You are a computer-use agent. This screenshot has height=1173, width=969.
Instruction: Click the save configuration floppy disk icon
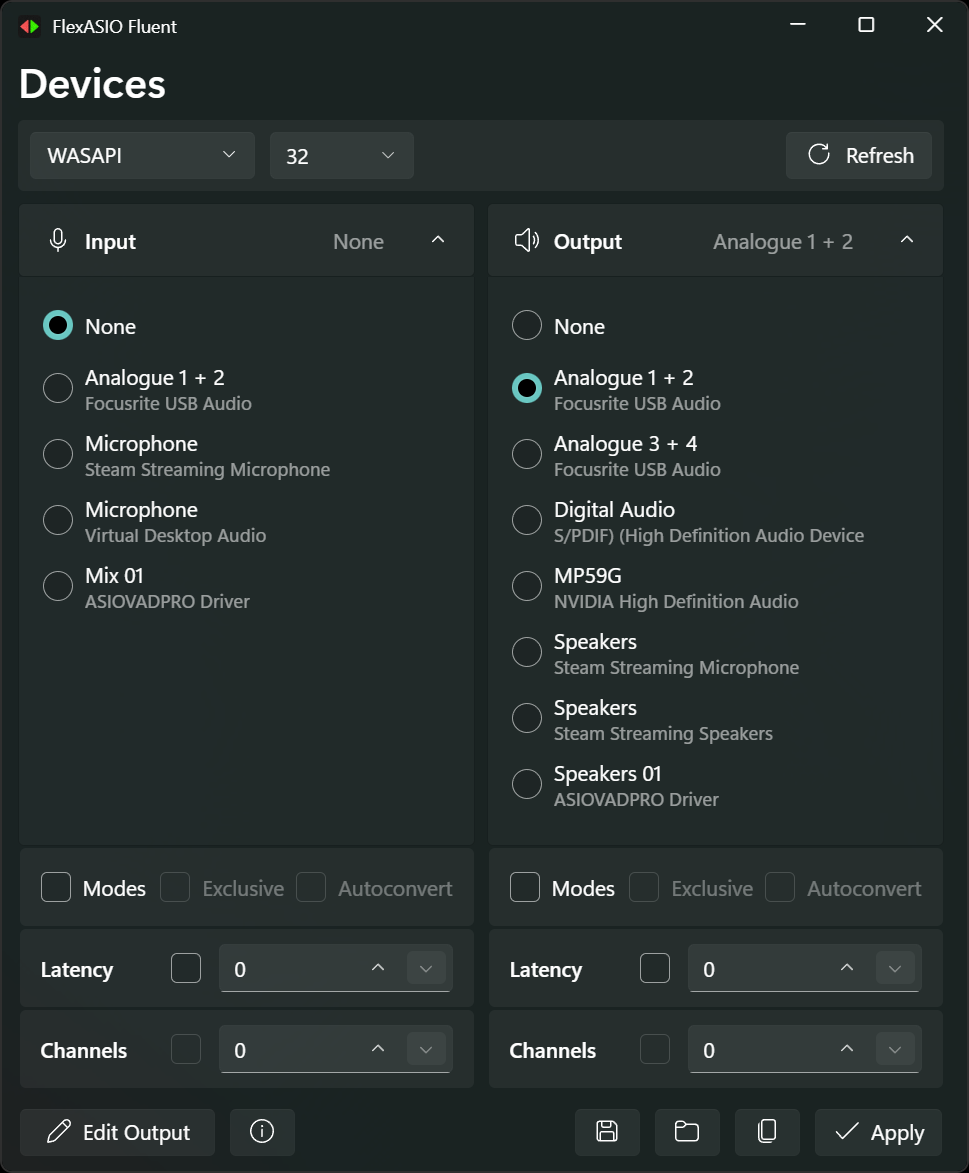tap(607, 1131)
